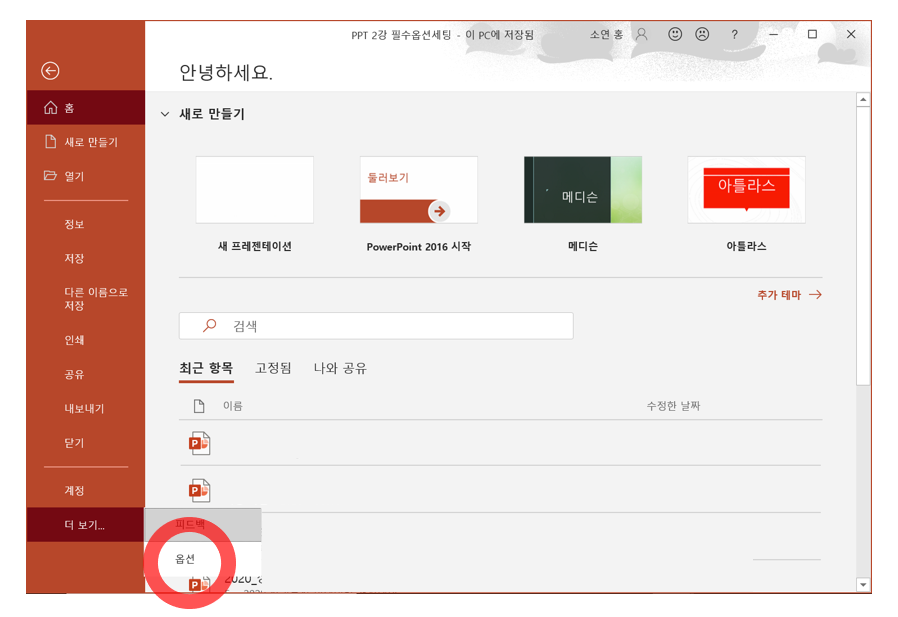Choose 저장 in the sidebar
The image size is (898, 617).
pos(85,258)
